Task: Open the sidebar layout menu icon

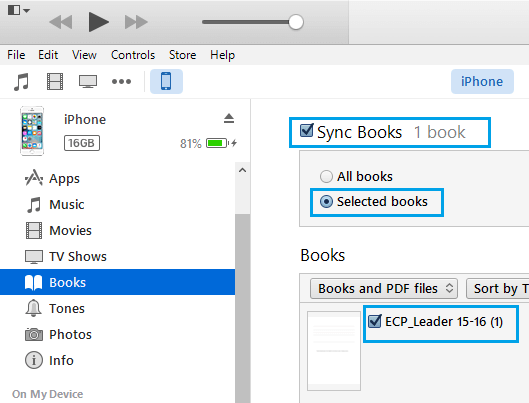Action: pyautogui.click(x=19, y=10)
